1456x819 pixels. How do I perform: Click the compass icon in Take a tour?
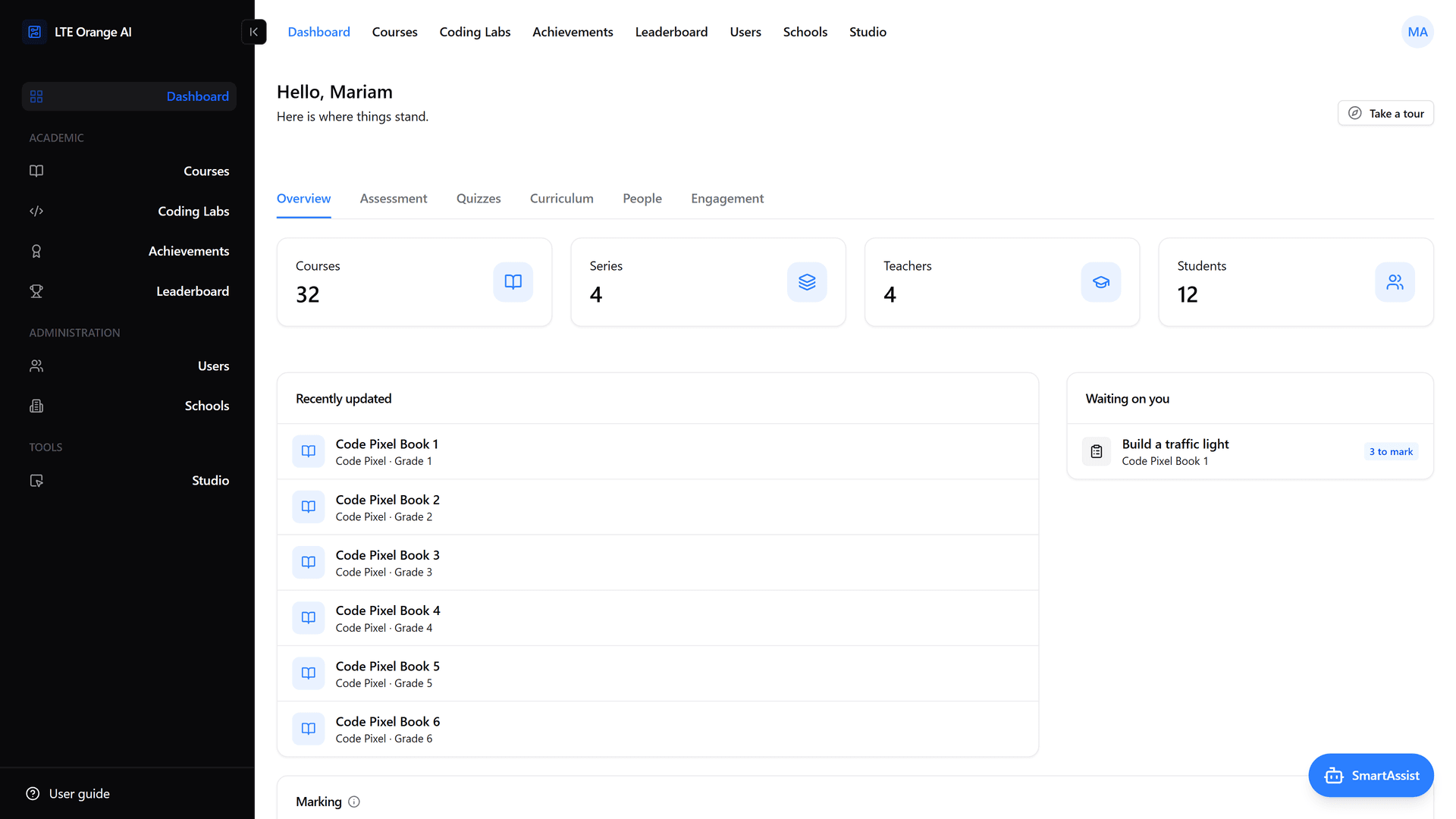[1355, 114]
